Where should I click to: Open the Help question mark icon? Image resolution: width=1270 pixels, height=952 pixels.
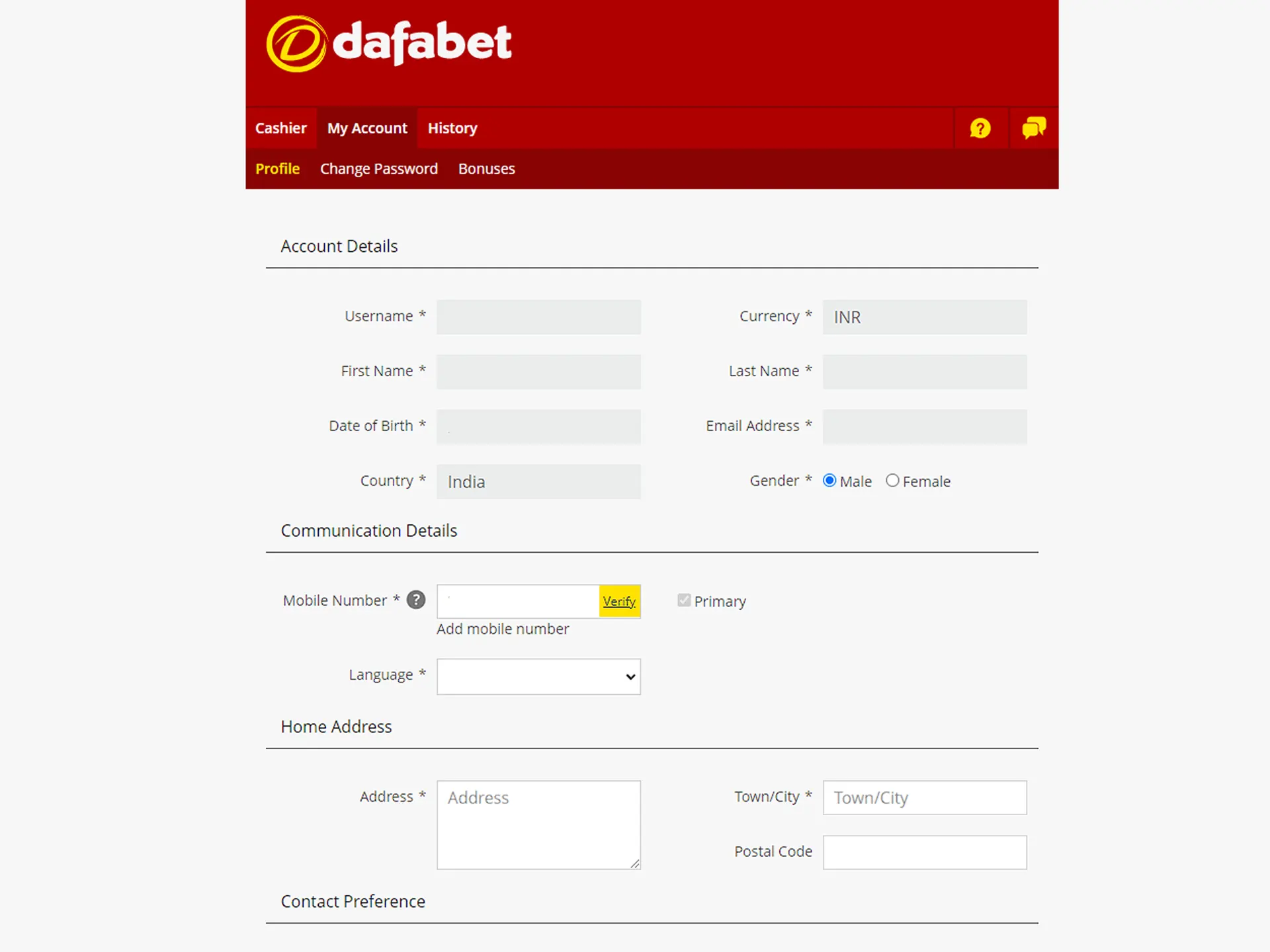tap(980, 128)
